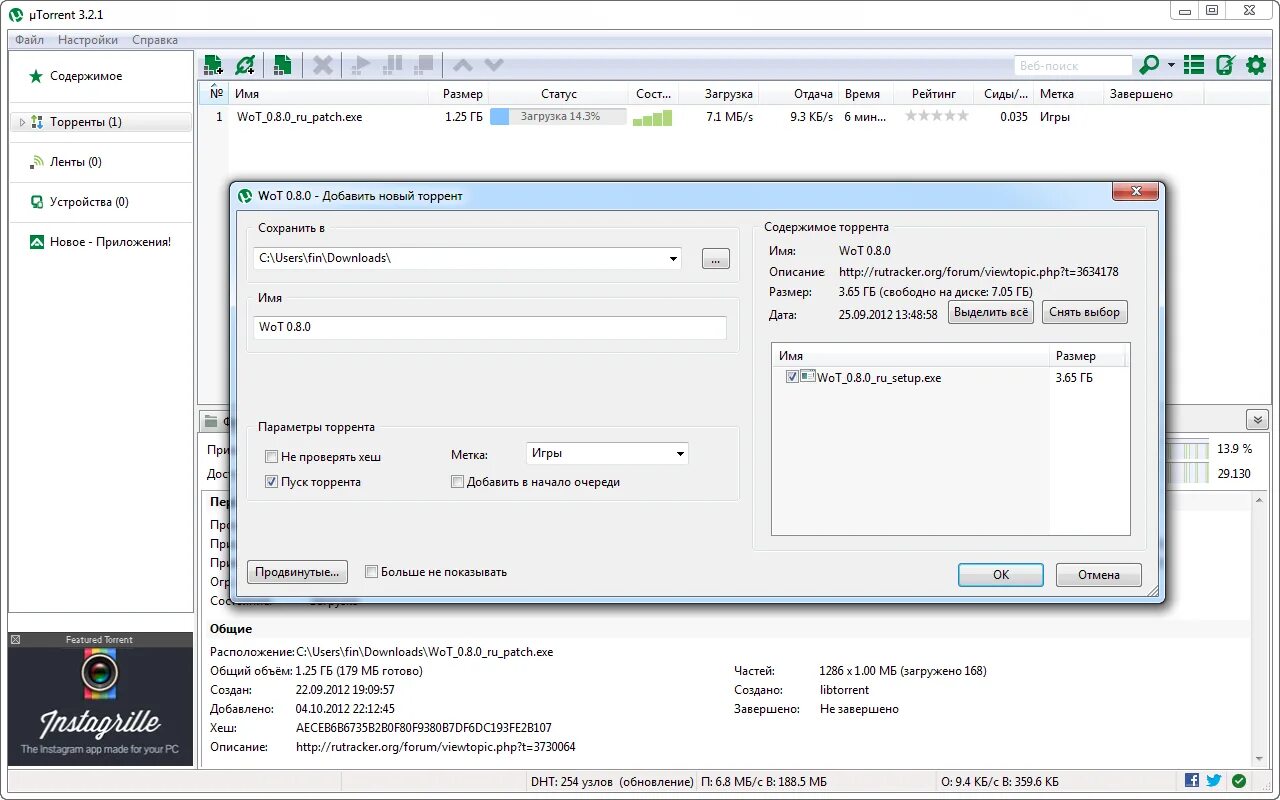1280x800 pixels.
Task: Sort by the Размер column header
Action: [462, 94]
